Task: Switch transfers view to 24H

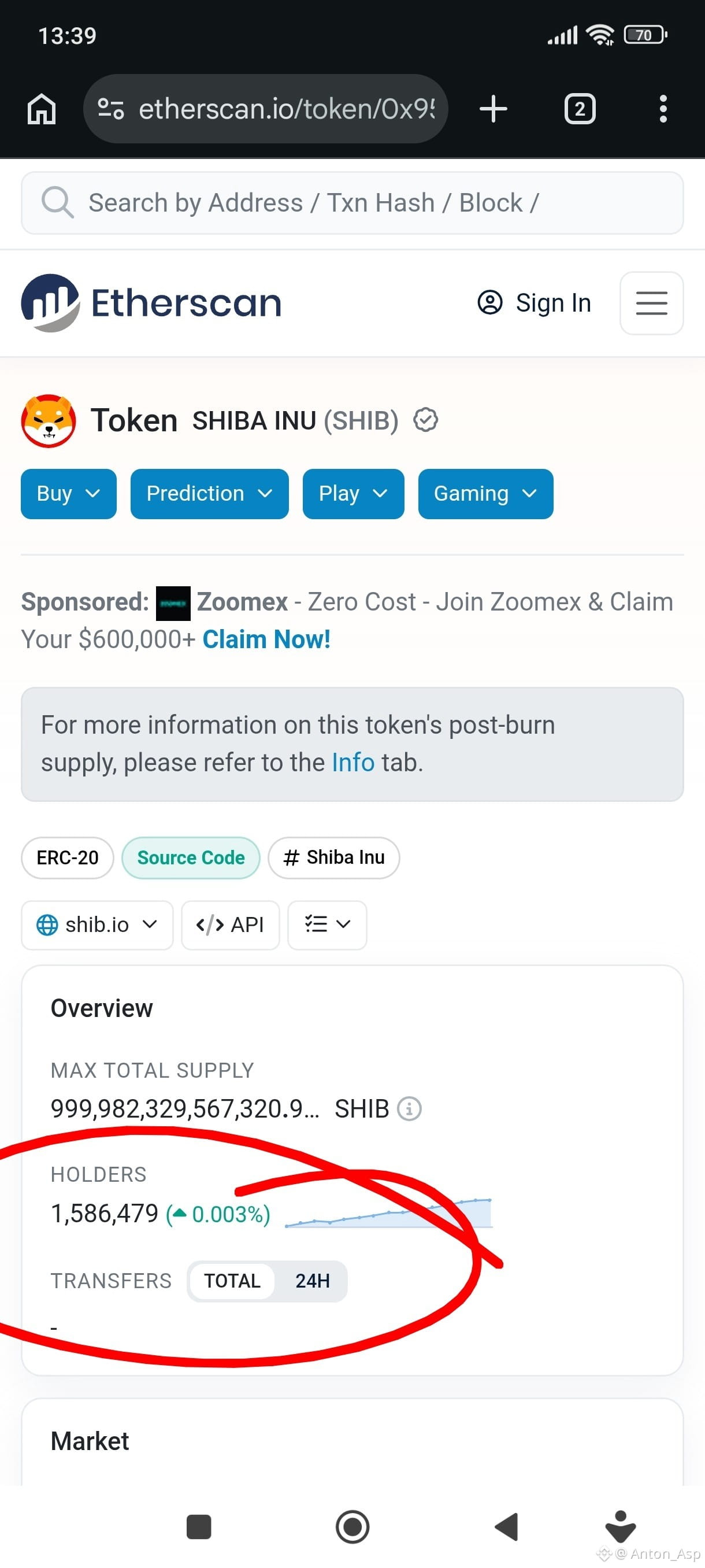Action: pyautogui.click(x=312, y=1281)
